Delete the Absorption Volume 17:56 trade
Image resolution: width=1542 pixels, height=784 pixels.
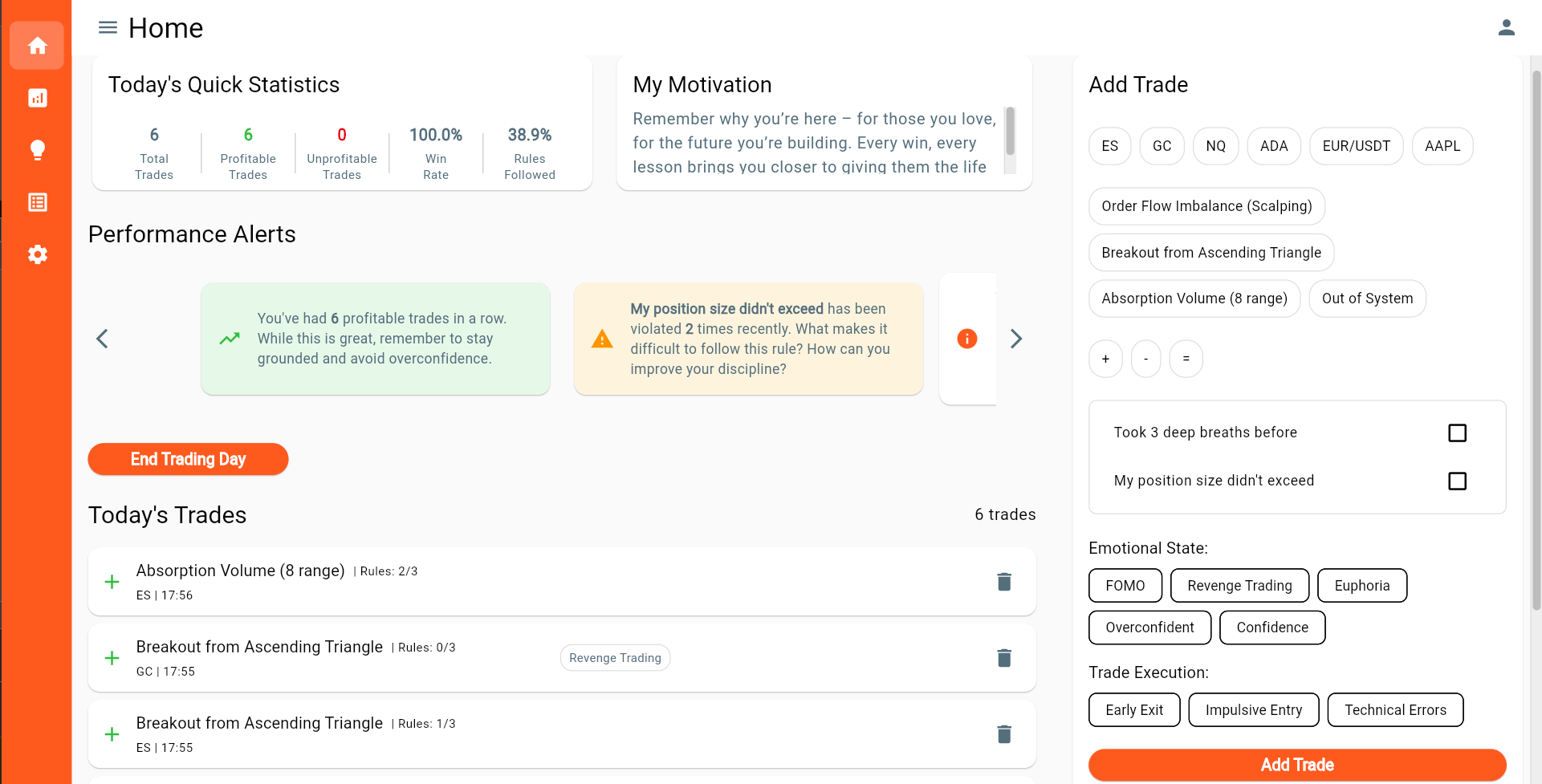point(1004,582)
